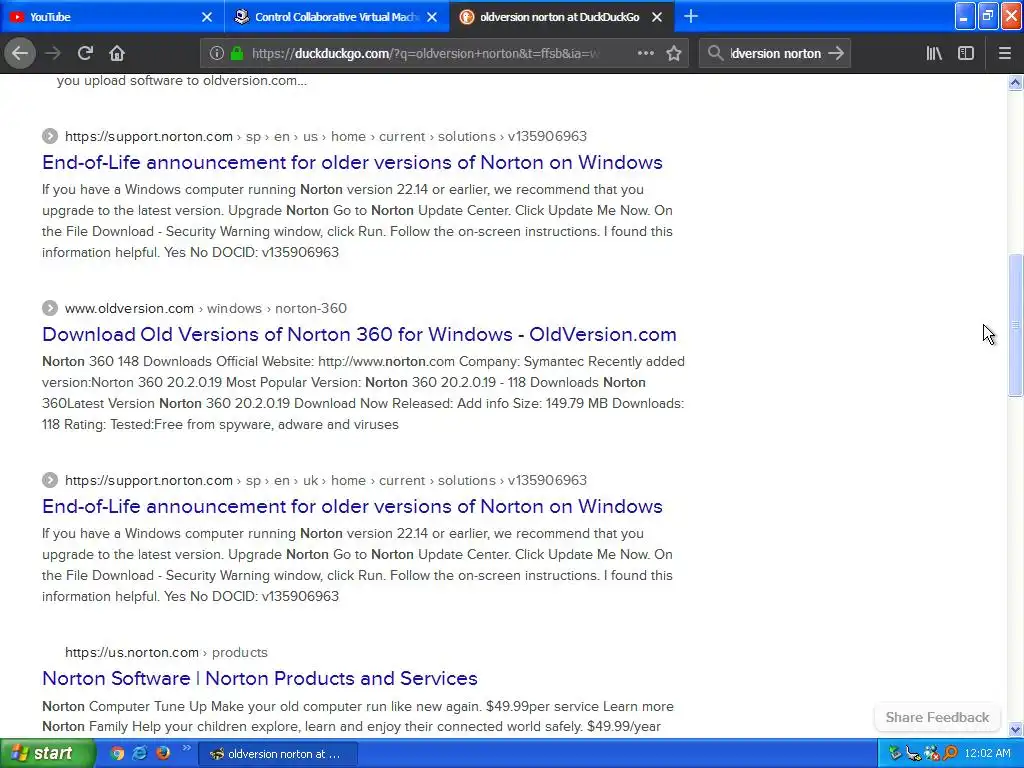
Task: Show the sidebars panel
Action: click(966, 54)
